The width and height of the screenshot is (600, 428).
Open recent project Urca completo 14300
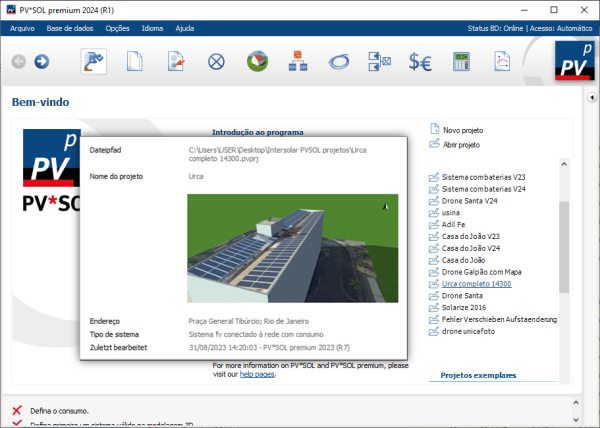(x=476, y=284)
